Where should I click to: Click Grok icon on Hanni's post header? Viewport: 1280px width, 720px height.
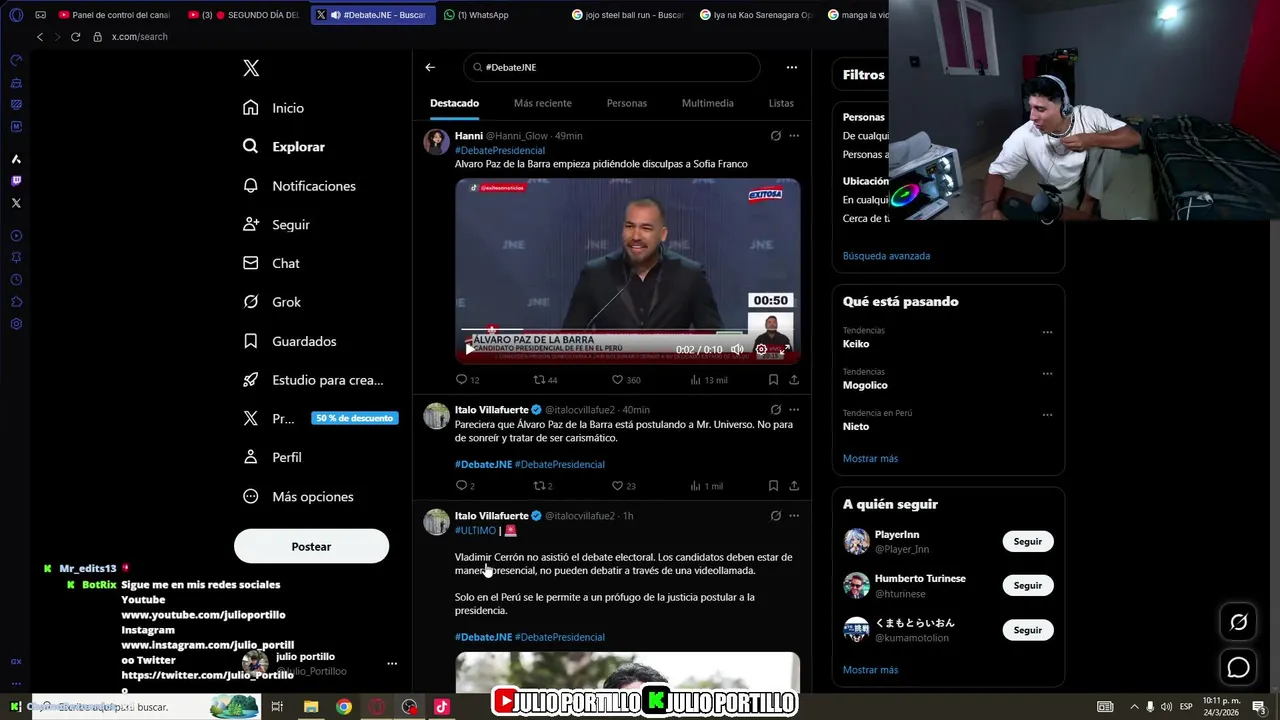click(x=775, y=135)
